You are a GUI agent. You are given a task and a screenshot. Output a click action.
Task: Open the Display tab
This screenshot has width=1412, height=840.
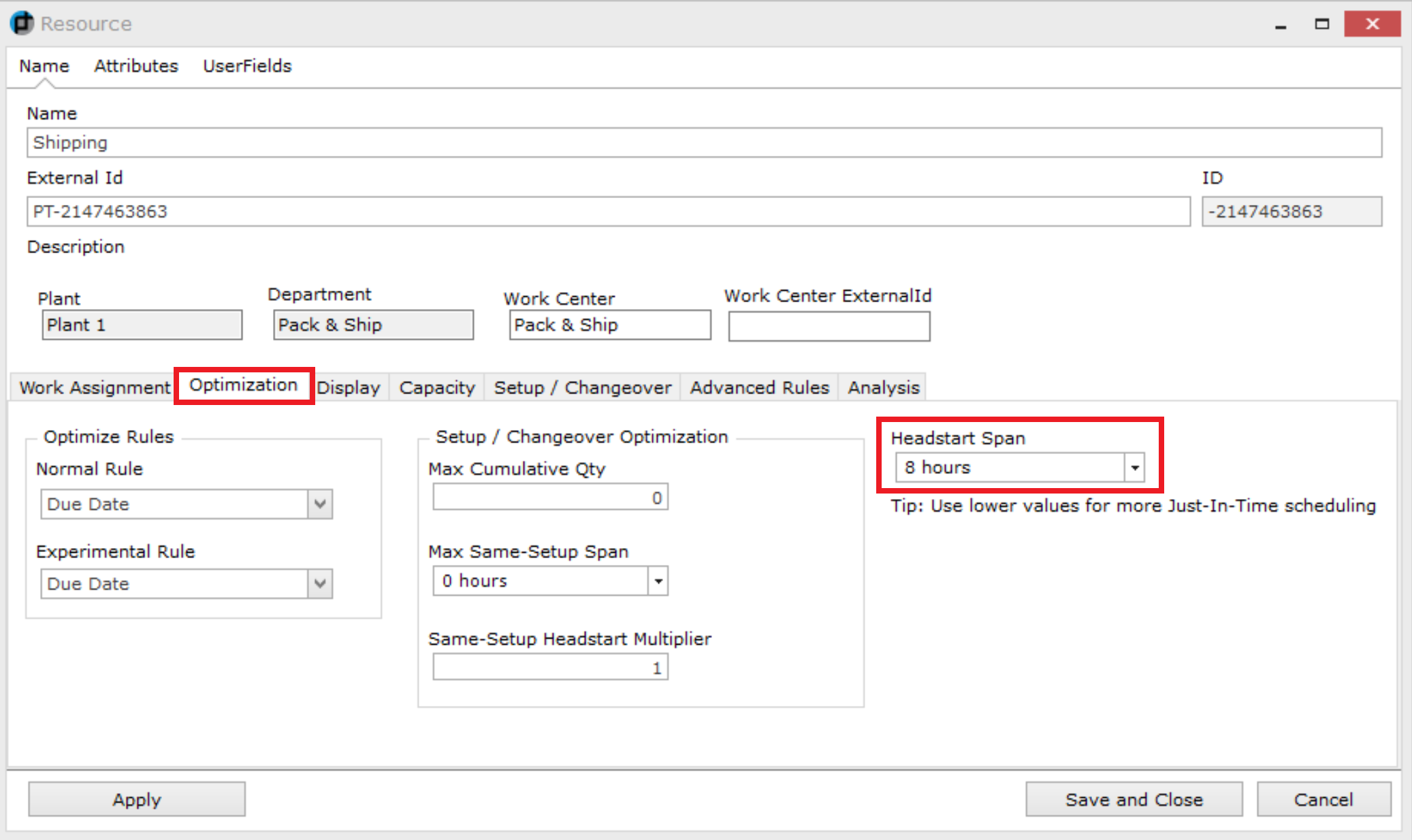point(349,387)
